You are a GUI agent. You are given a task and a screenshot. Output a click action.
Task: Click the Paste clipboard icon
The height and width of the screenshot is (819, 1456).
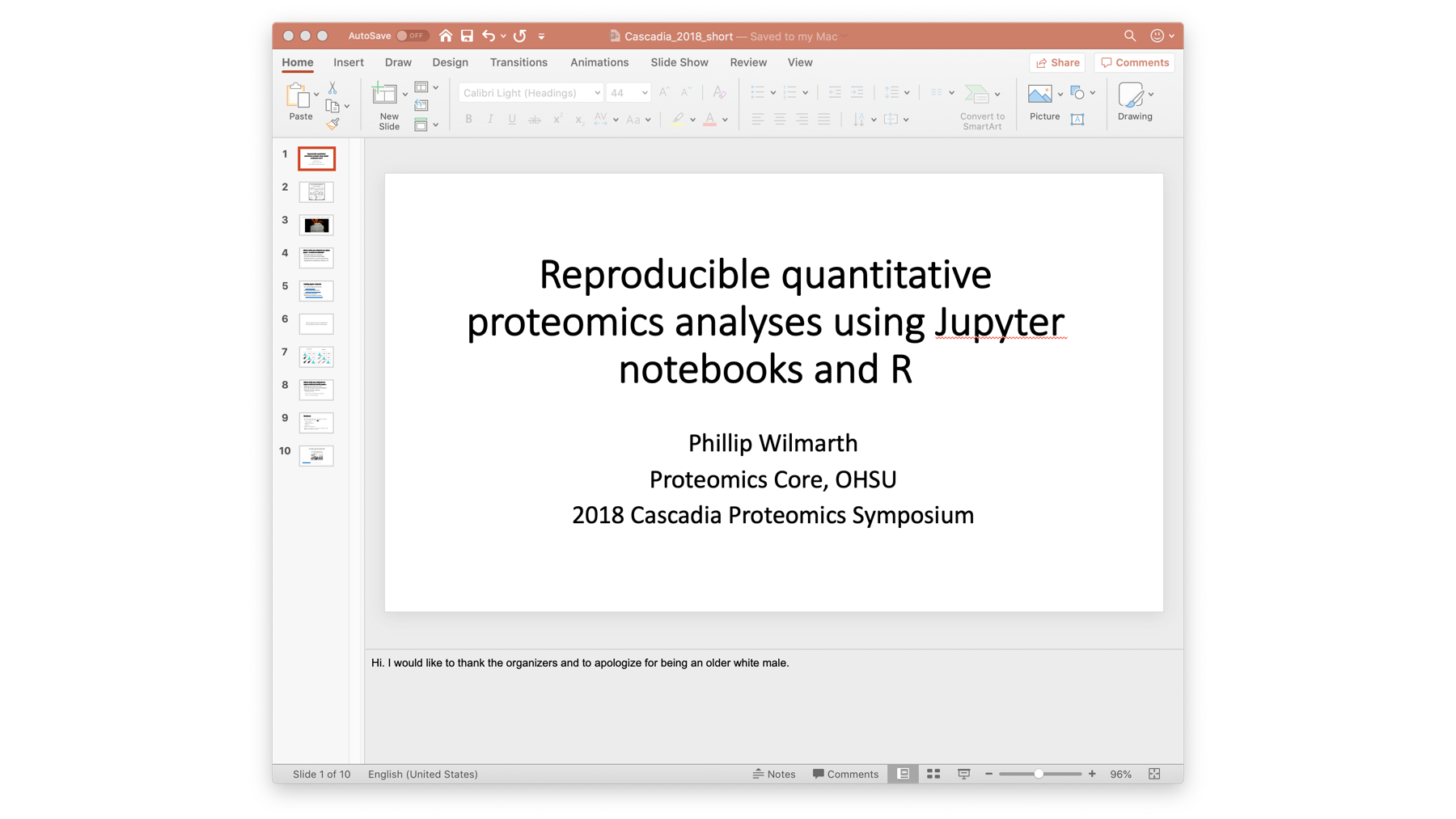pos(297,95)
